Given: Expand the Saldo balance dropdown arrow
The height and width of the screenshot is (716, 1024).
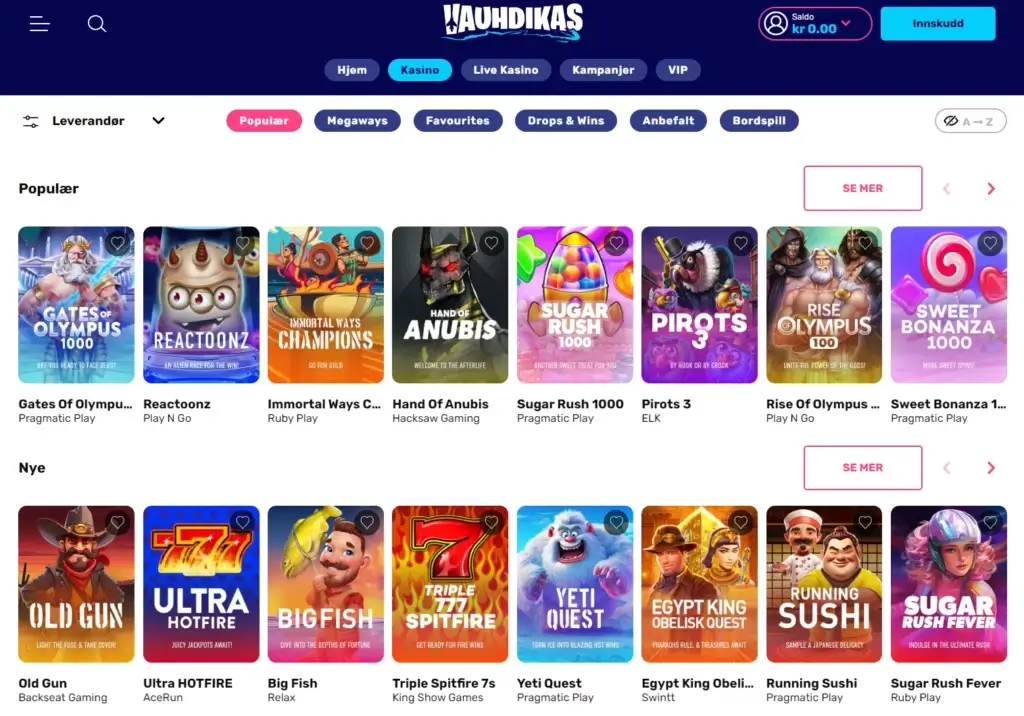Looking at the screenshot, I should (x=846, y=23).
